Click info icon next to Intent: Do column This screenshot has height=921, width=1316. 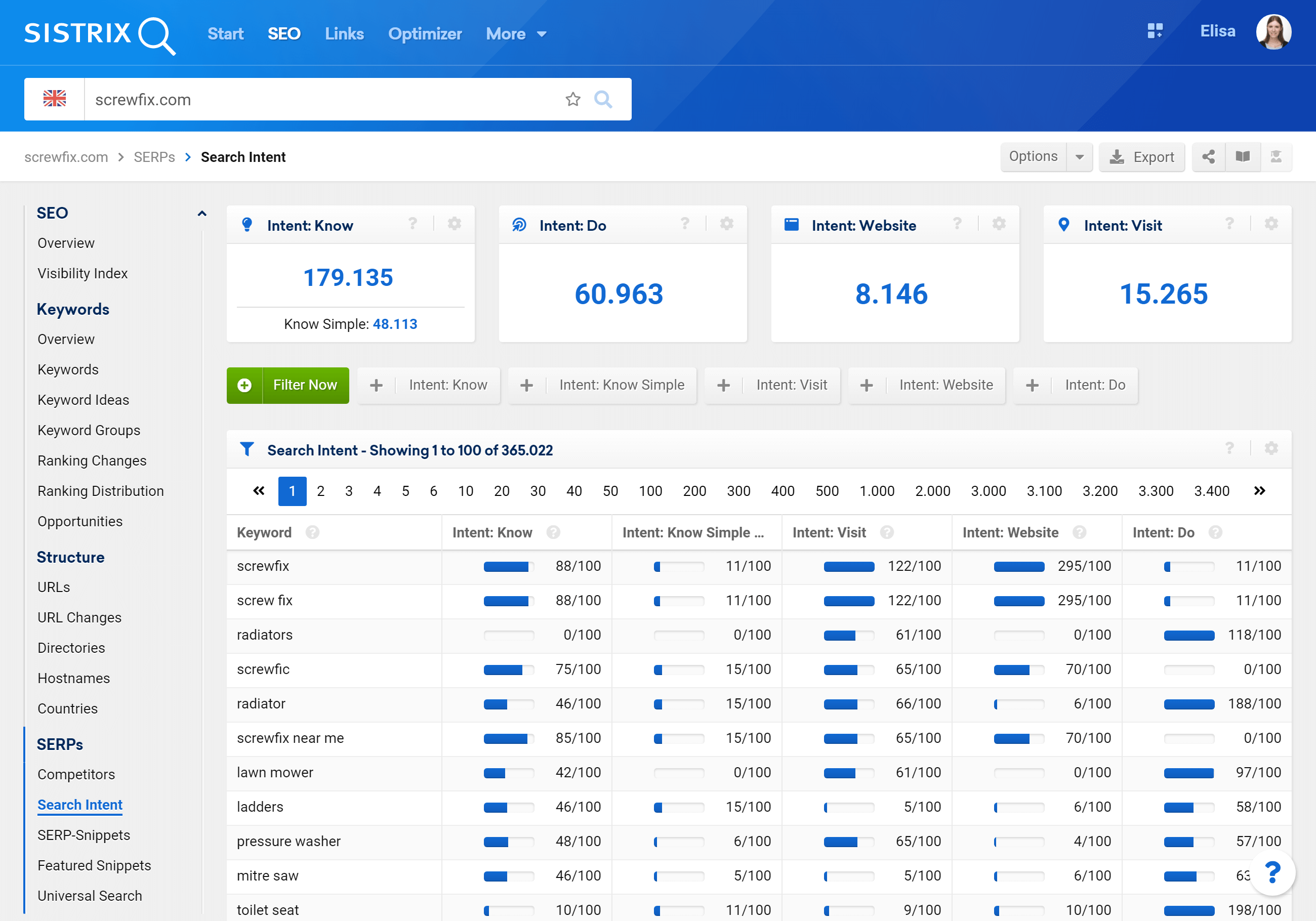tap(1215, 532)
